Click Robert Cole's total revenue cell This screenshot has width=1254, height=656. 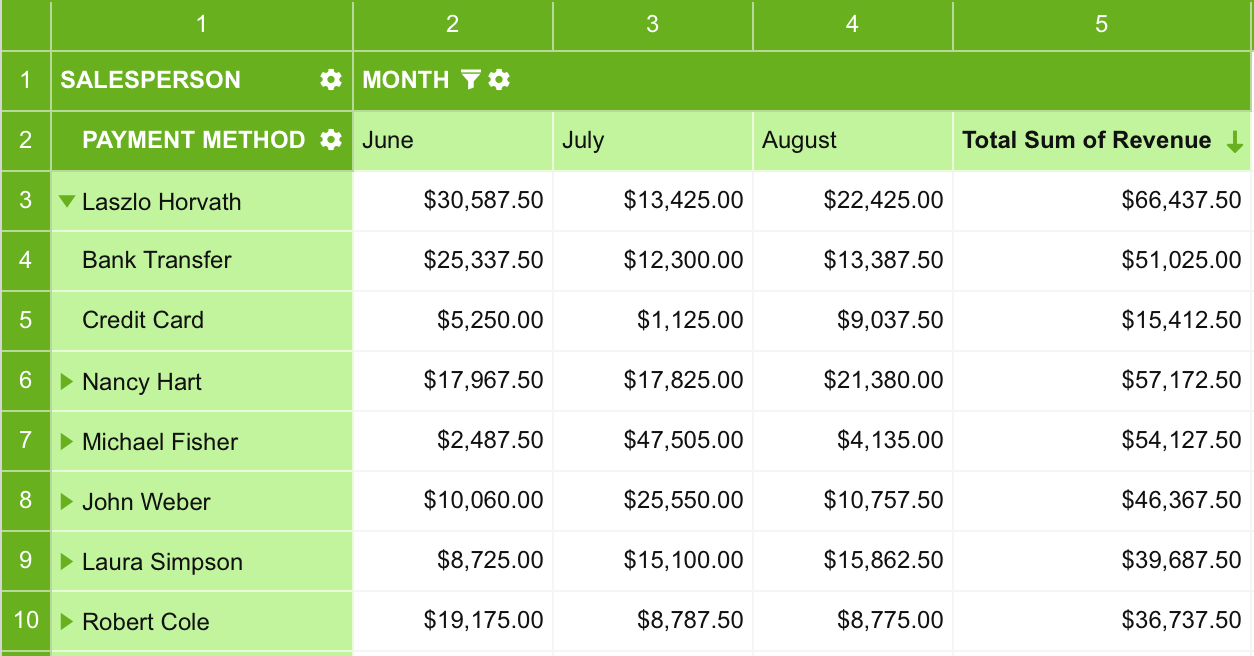(x=1101, y=621)
